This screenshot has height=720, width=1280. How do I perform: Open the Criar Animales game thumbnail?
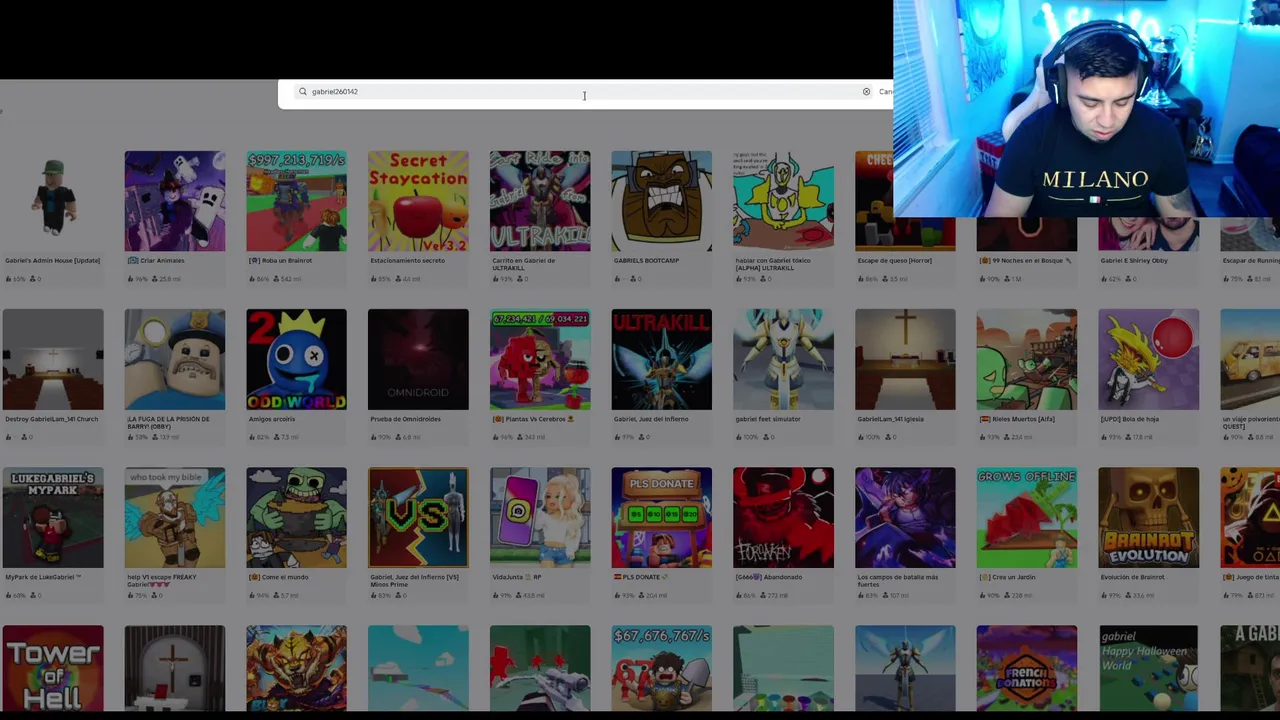pyautogui.click(x=175, y=201)
